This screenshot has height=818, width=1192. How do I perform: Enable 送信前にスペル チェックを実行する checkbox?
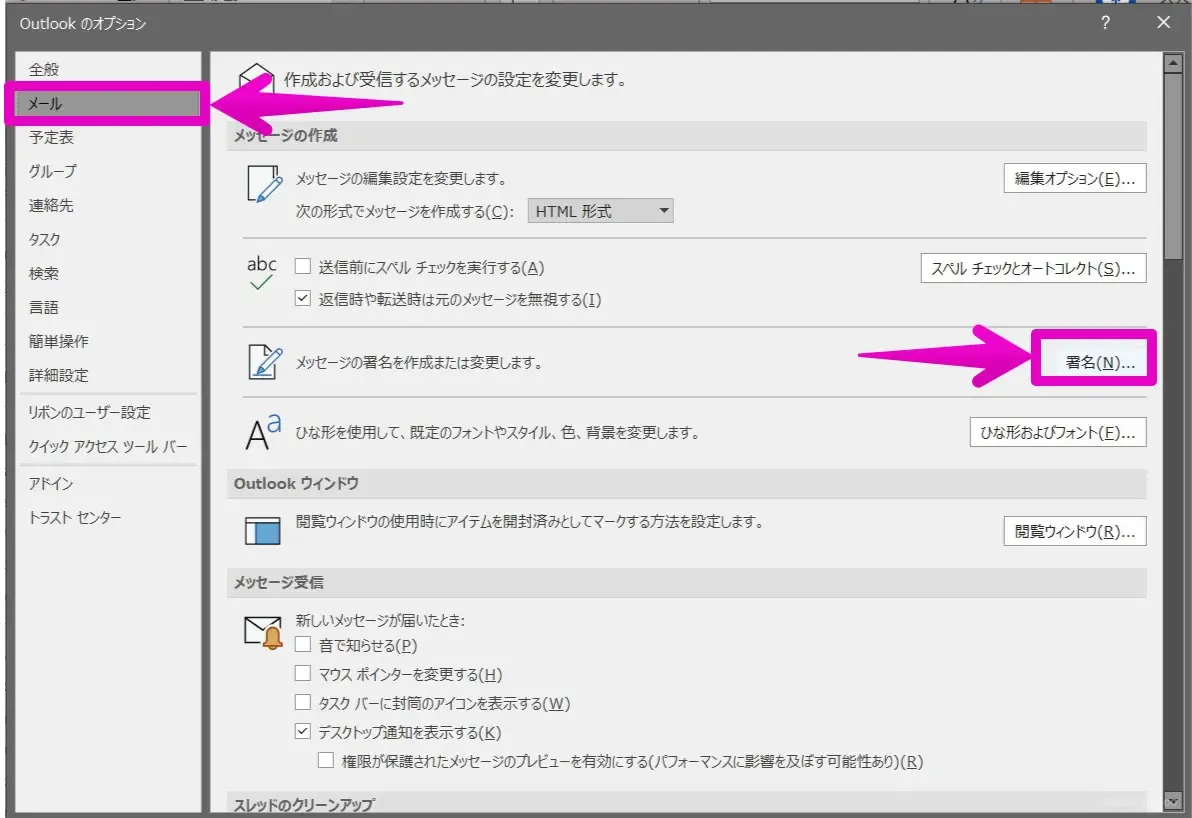(303, 266)
